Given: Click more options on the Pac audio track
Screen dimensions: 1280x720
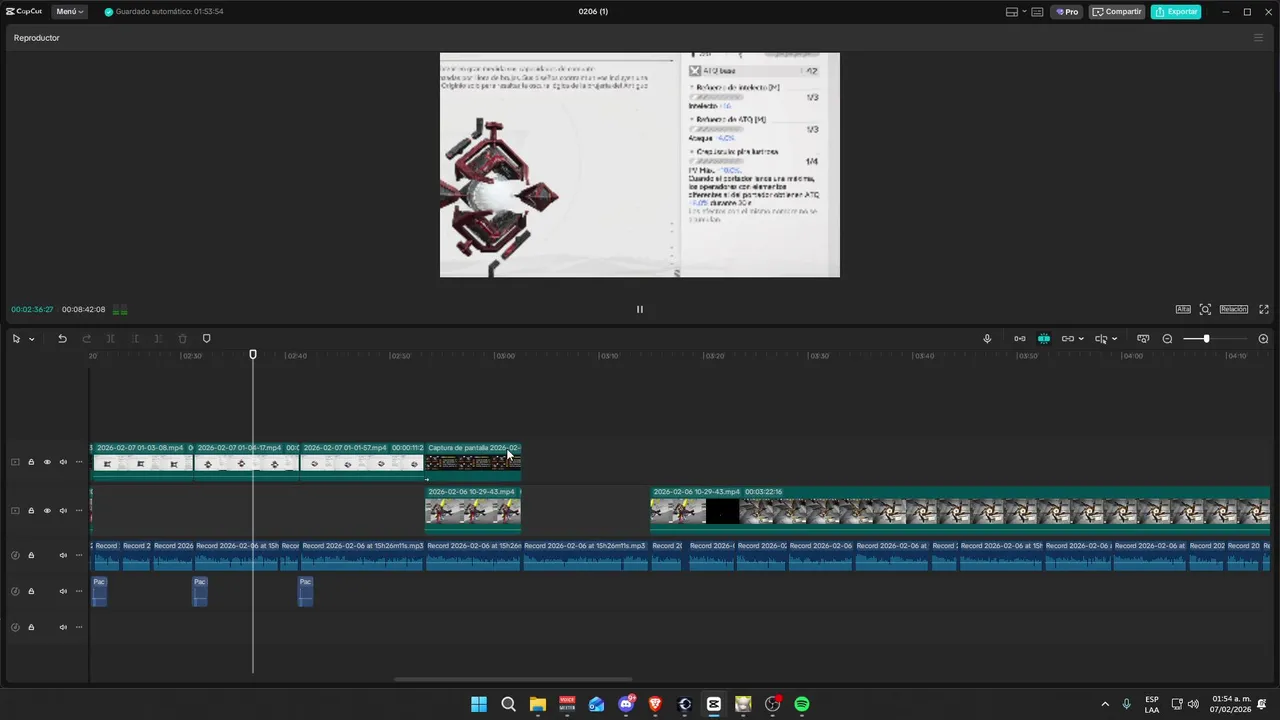Looking at the screenshot, I should pos(79,591).
